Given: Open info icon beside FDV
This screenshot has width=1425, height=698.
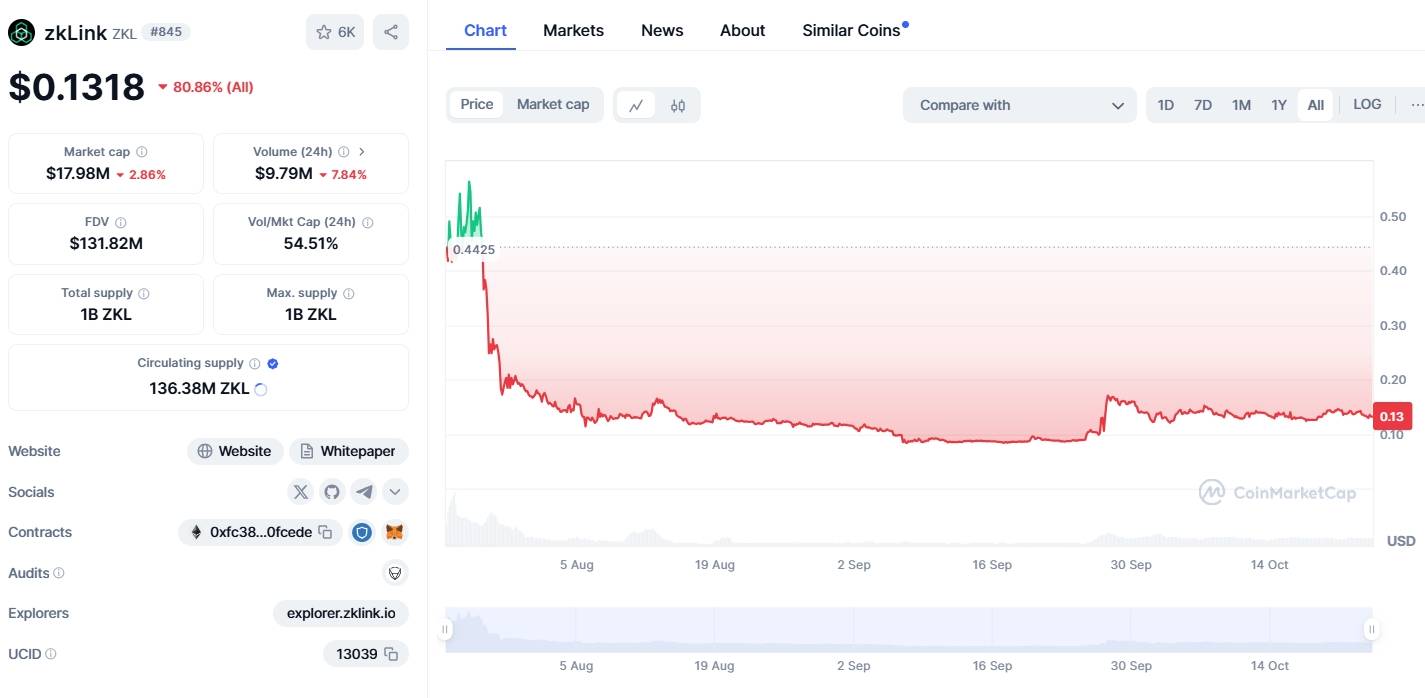Looking at the screenshot, I should pos(121,223).
